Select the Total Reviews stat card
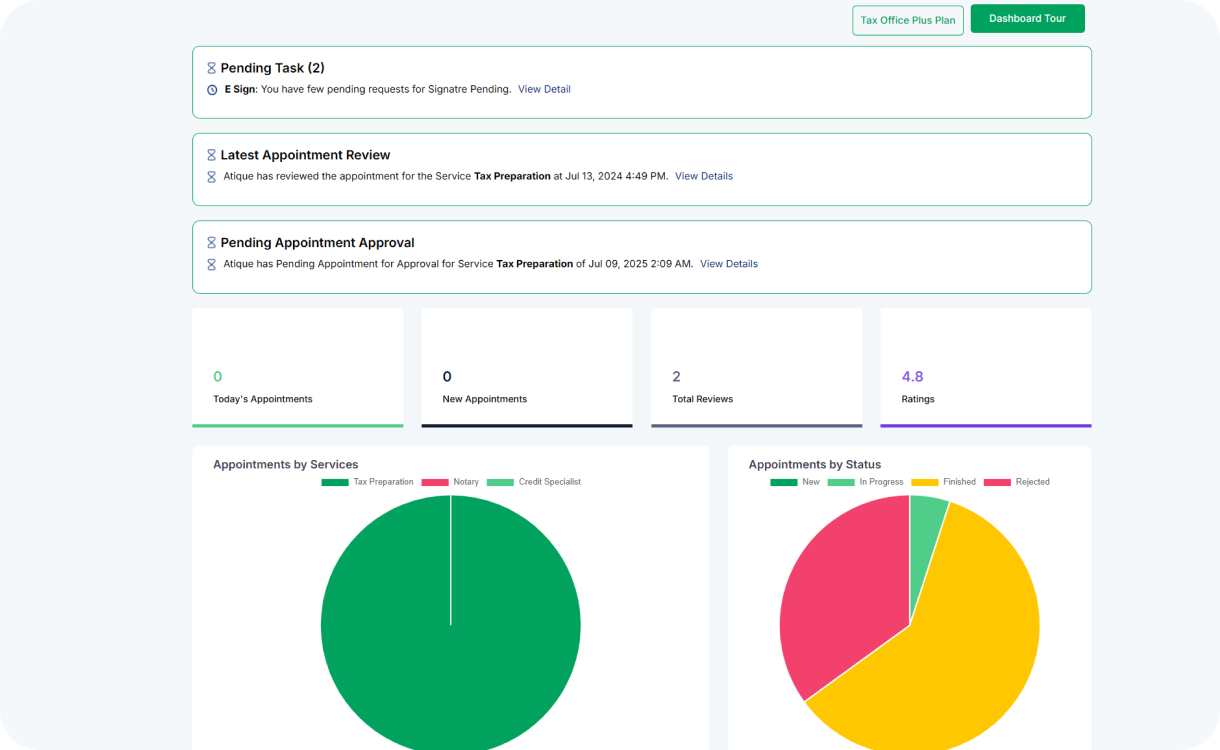 pyautogui.click(x=756, y=367)
